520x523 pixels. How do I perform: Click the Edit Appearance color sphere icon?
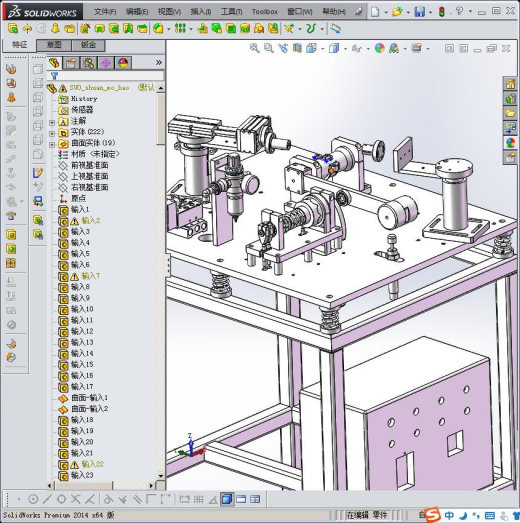click(x=380, y=48)
